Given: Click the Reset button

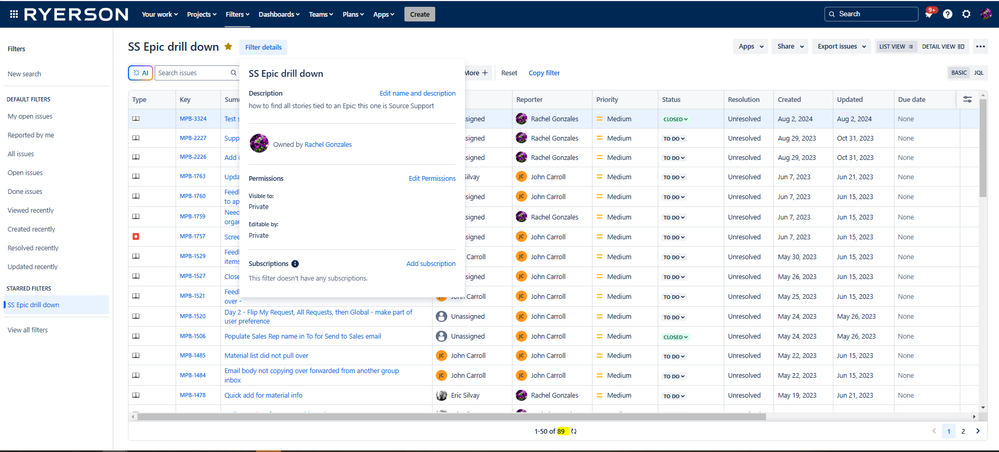Looking at the screenshot, I should point(509,73).
